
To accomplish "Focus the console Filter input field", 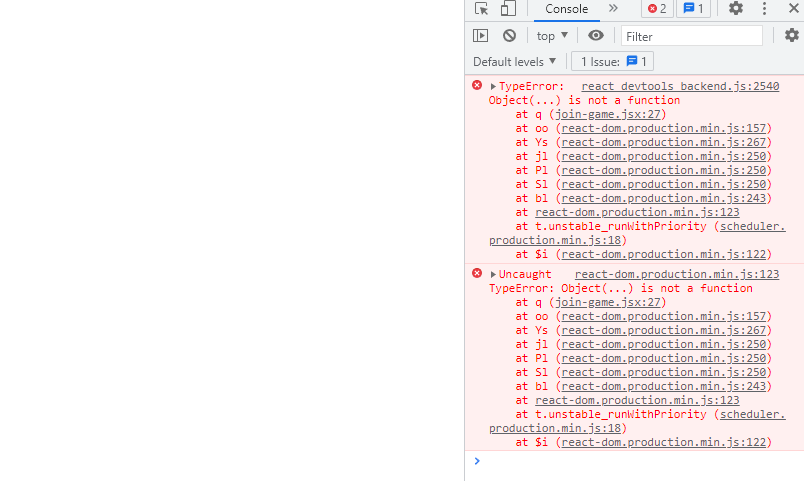I will (x=692, y=36).
